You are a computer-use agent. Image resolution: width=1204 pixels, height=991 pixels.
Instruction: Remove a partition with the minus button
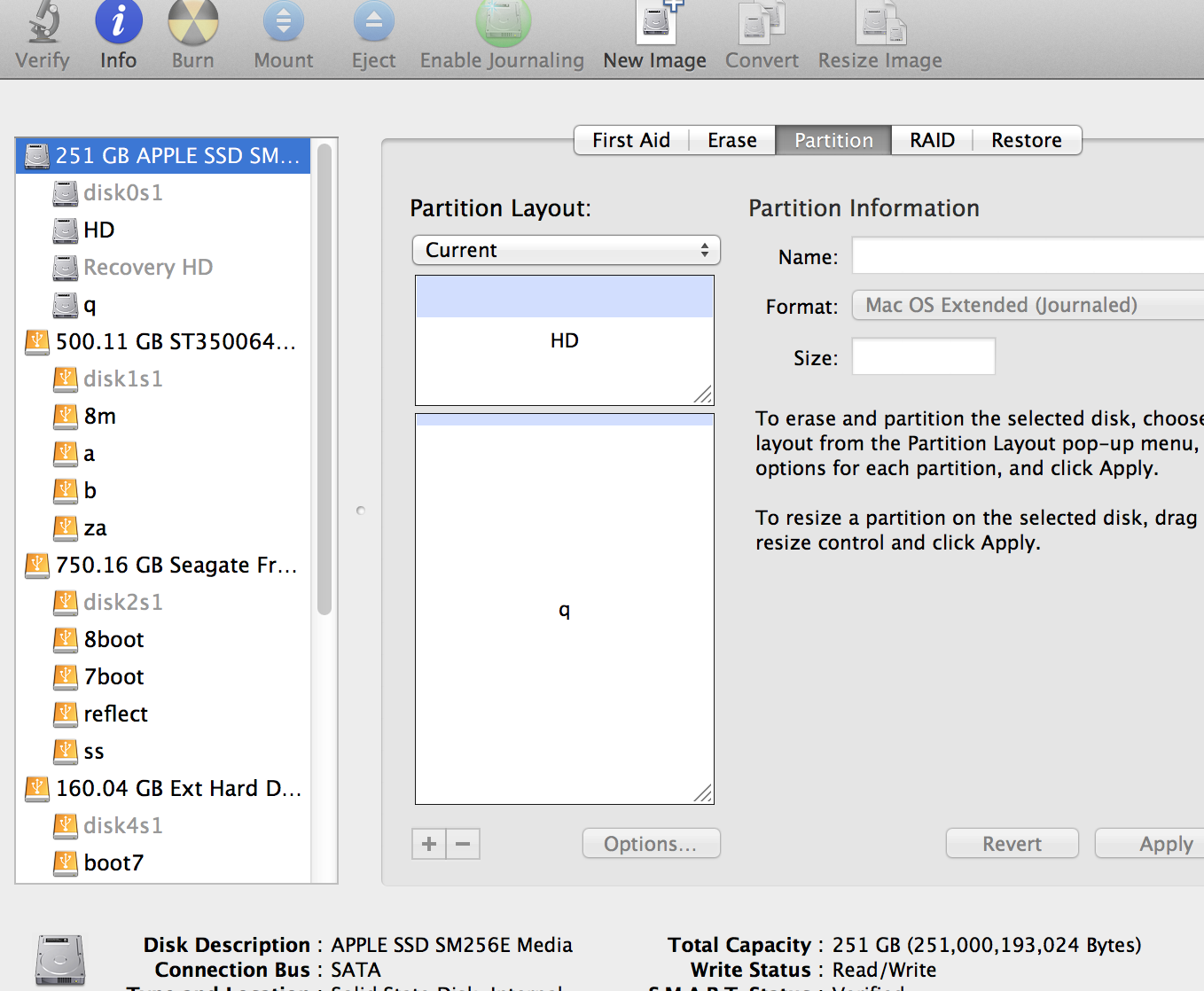[x=463, y=844]
